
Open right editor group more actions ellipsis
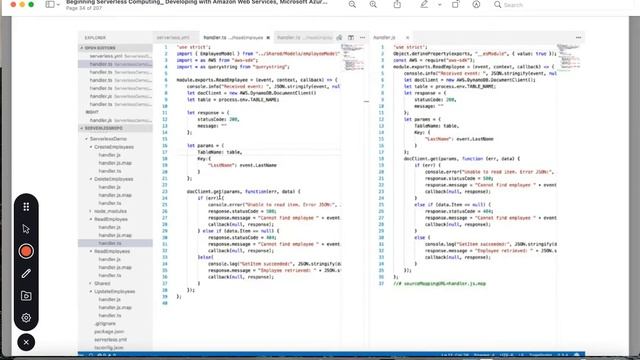[578, 38]
